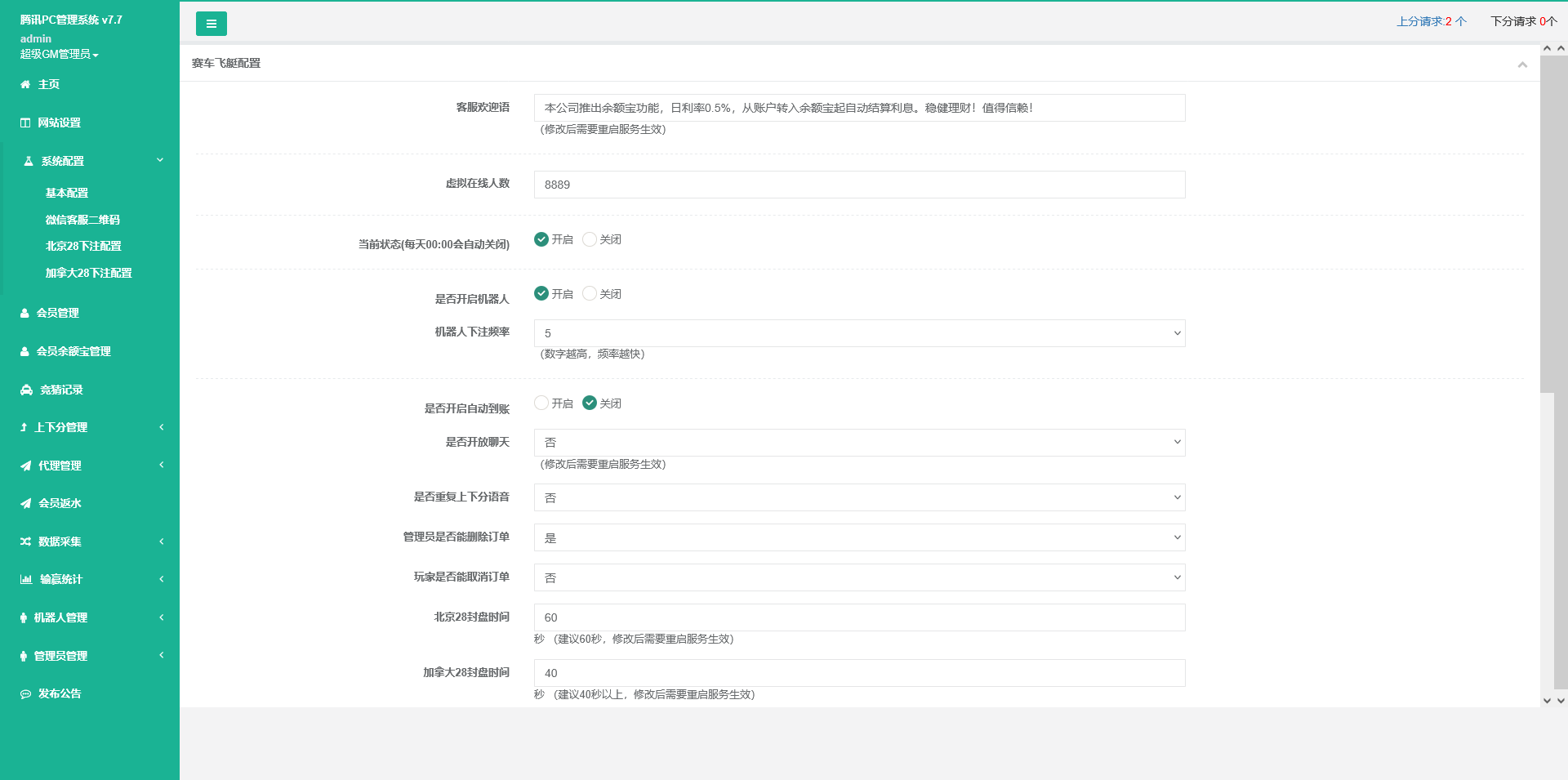Click the 腾讯PC管理系统 v7.7 title
This screenshot has height=780, width=1568.
(71, 20)
